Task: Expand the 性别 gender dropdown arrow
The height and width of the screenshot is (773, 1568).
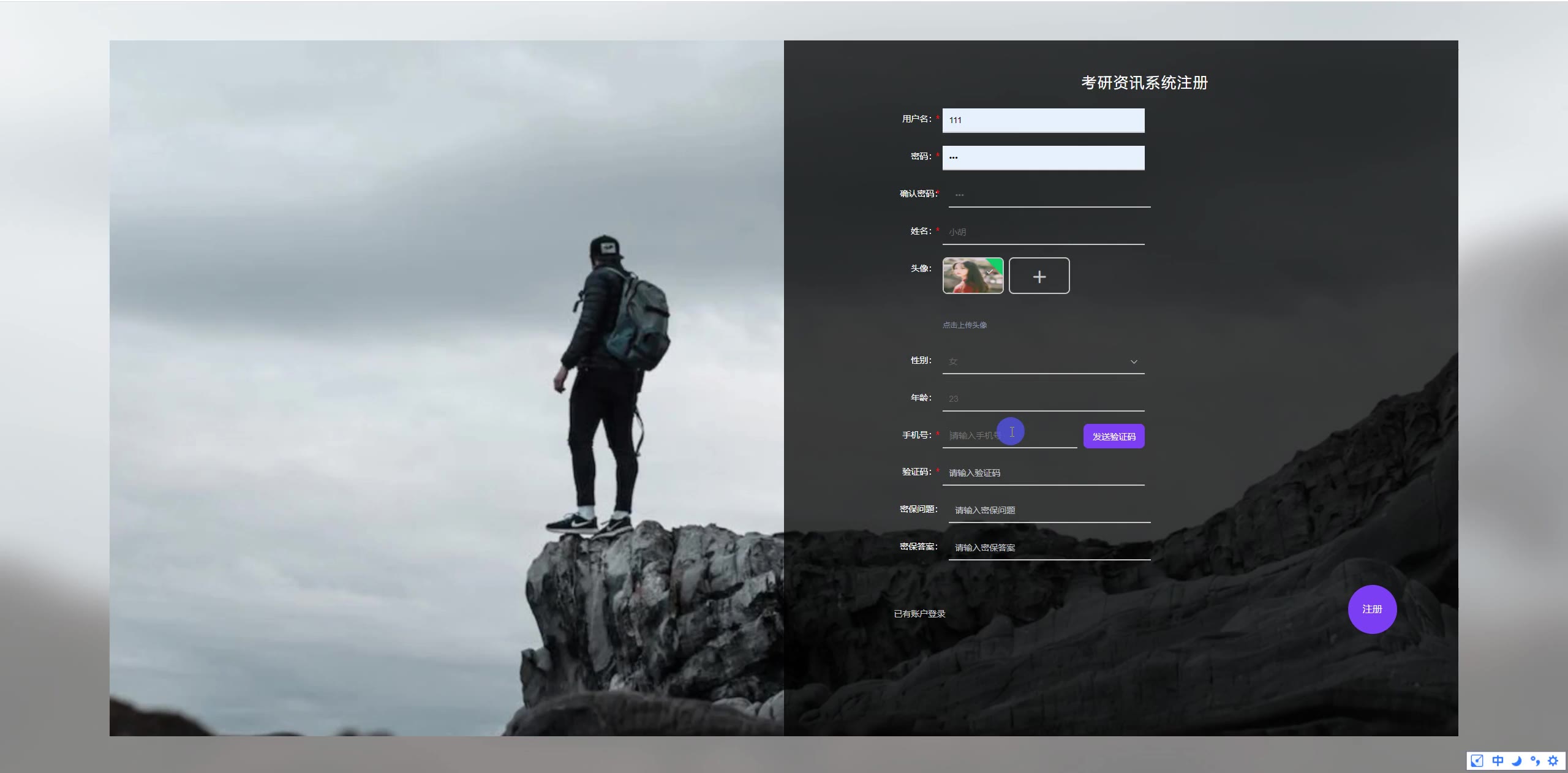Action: (1134, 362)
